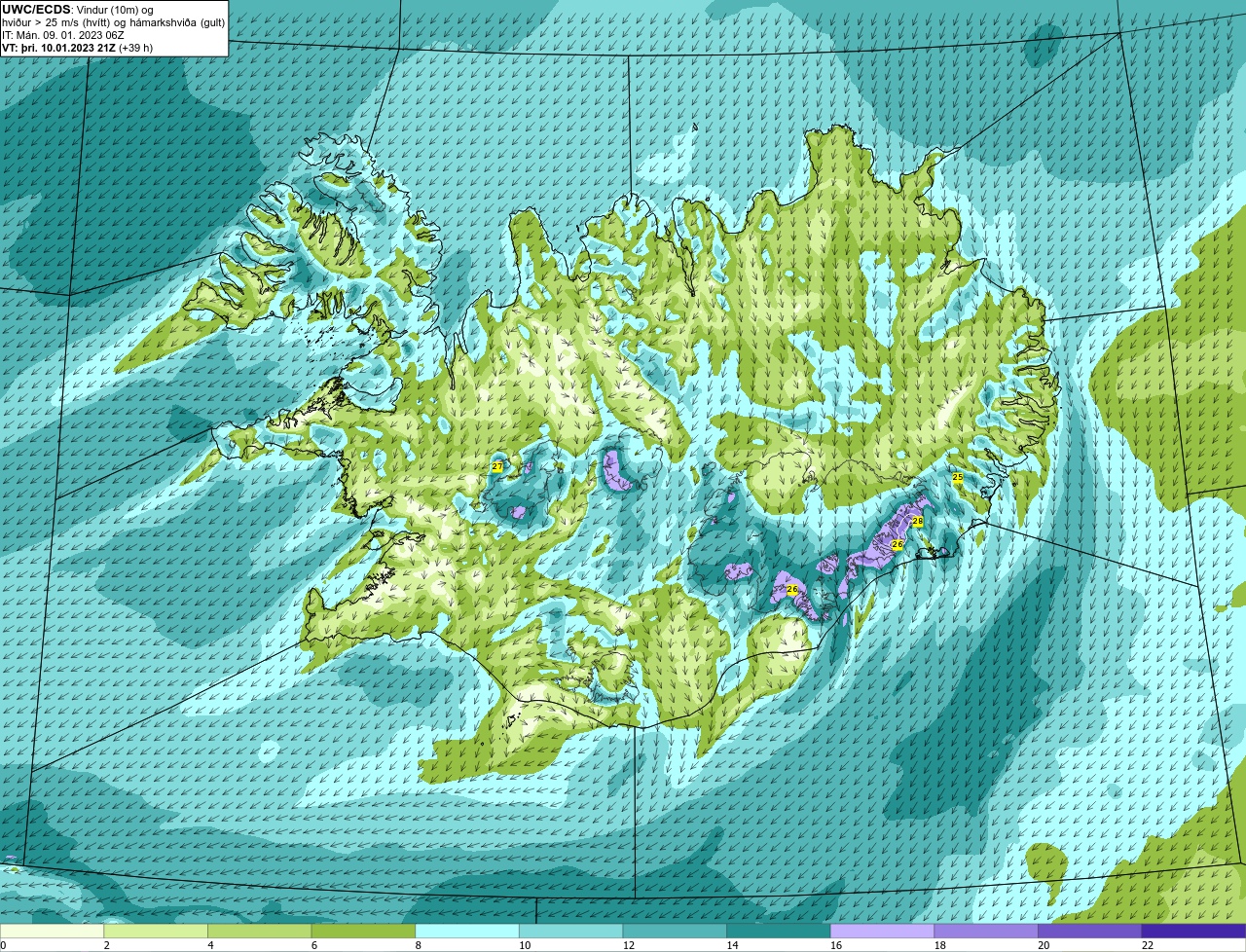This screenshot has height=952, width=1246.
Task: Click the legend scale number 20
Action: tap(1044, 944)
